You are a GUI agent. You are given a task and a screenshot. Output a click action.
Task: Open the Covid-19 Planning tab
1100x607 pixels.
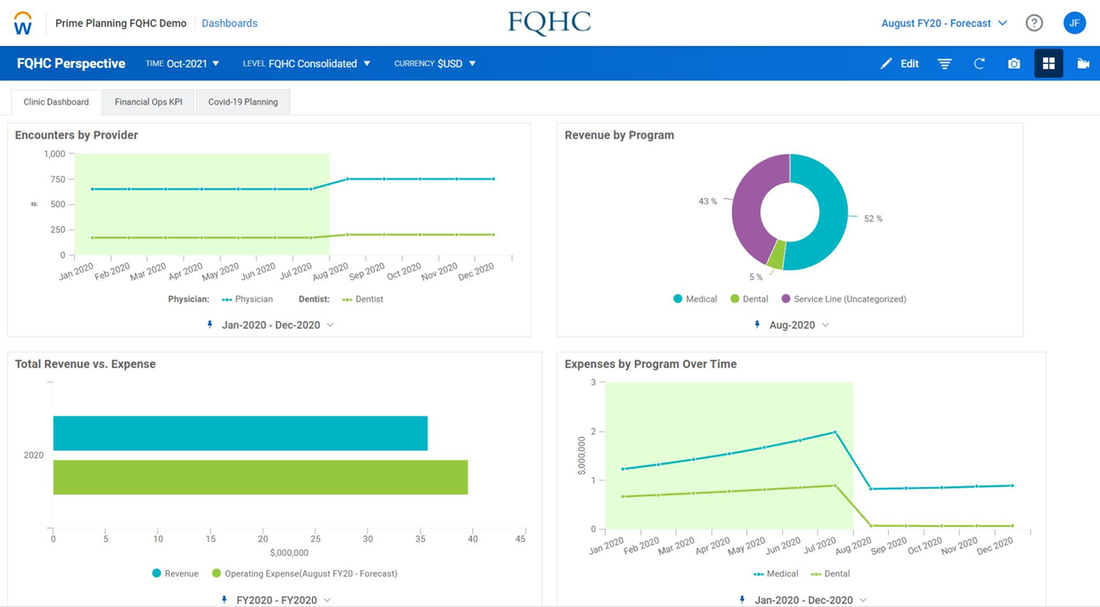243,102
